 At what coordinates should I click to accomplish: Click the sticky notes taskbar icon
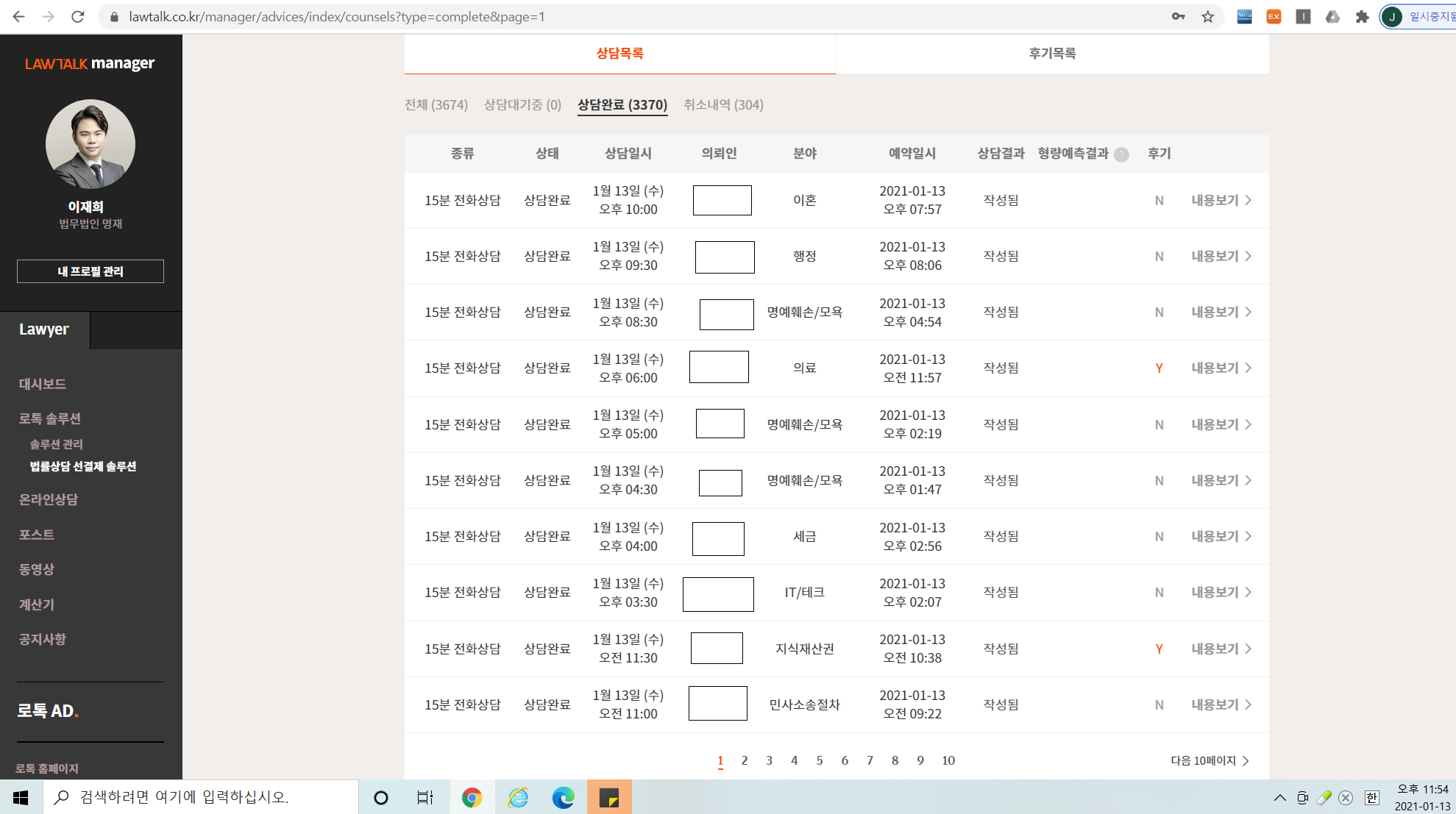609,797
